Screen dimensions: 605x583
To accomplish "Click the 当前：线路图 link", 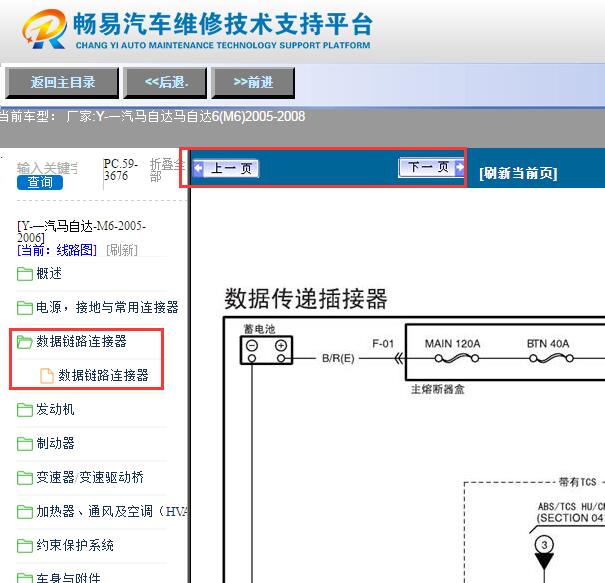I will click(x=57, y=250).
